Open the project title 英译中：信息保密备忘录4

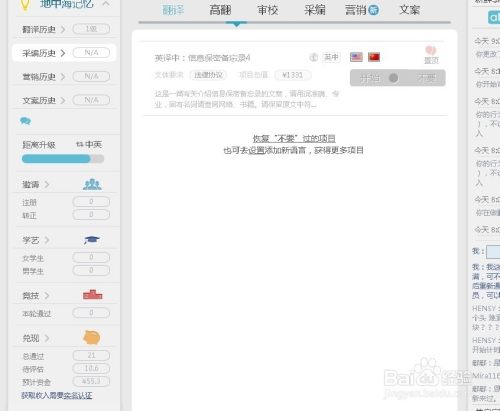point(202,58)
